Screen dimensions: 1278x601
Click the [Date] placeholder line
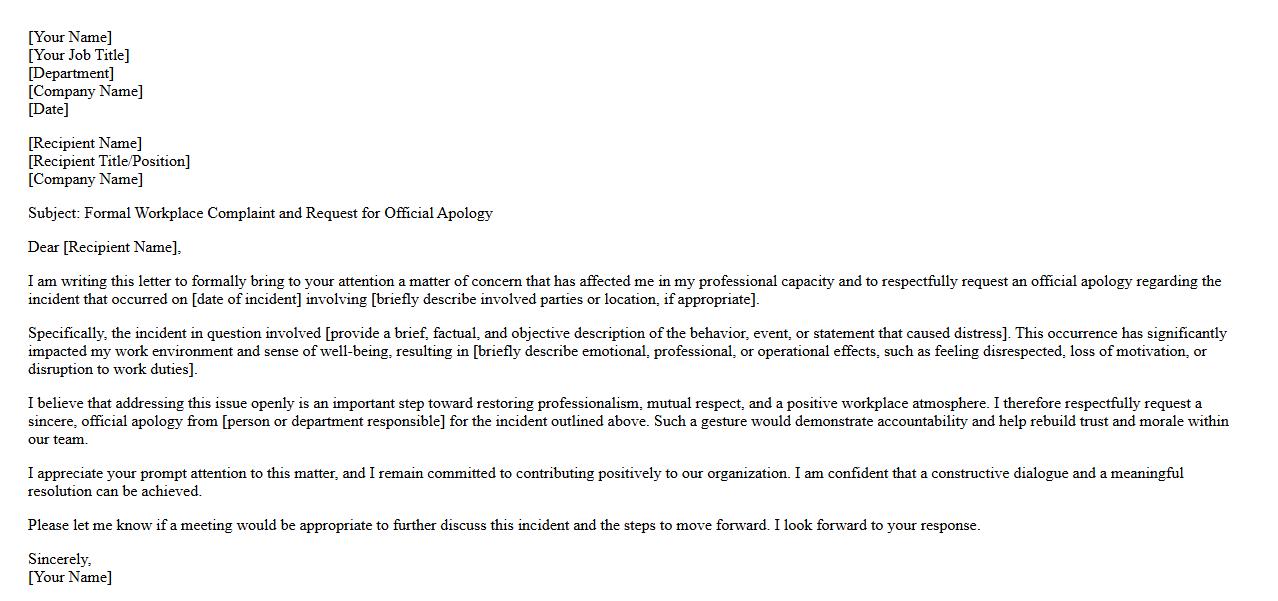coord(48,109)
